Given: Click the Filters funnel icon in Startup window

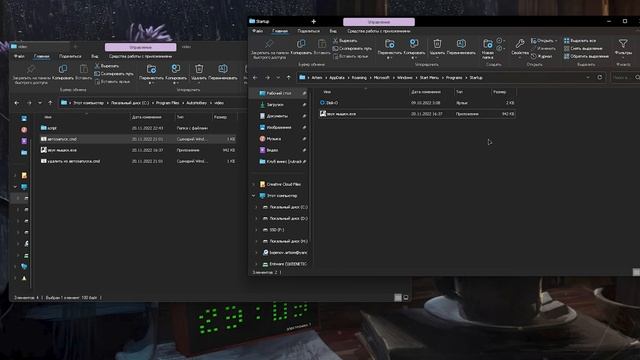Looking at the screenshot, I should 623,43.
